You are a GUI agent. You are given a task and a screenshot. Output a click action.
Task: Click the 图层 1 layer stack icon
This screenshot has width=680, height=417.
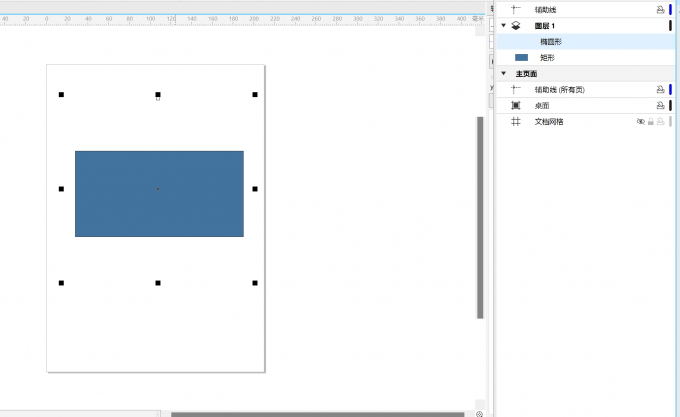point(516,25)
